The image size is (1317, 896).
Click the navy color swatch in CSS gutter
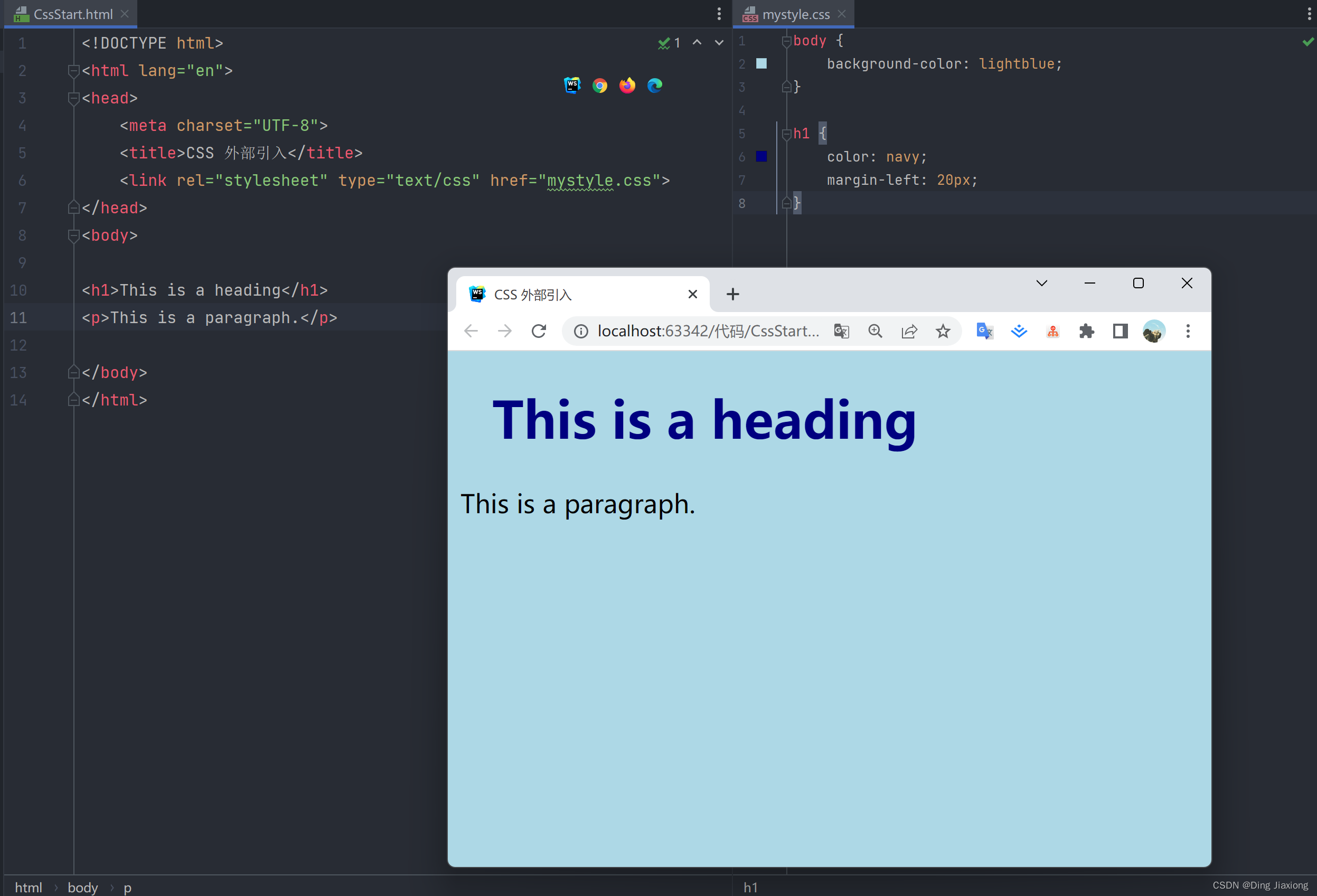pos(761,156)
